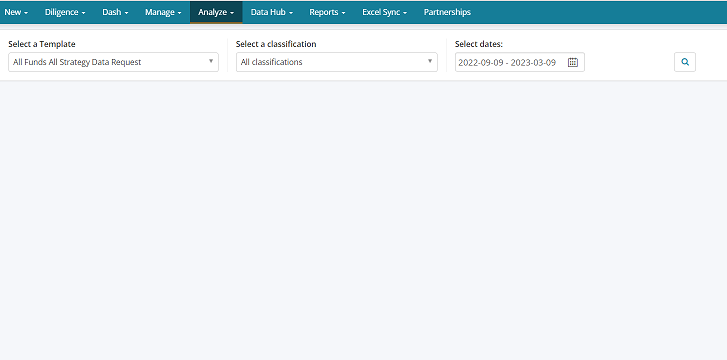Open the Diligence menu
This screenshot has width=727, height=360.
click(65, 13)
